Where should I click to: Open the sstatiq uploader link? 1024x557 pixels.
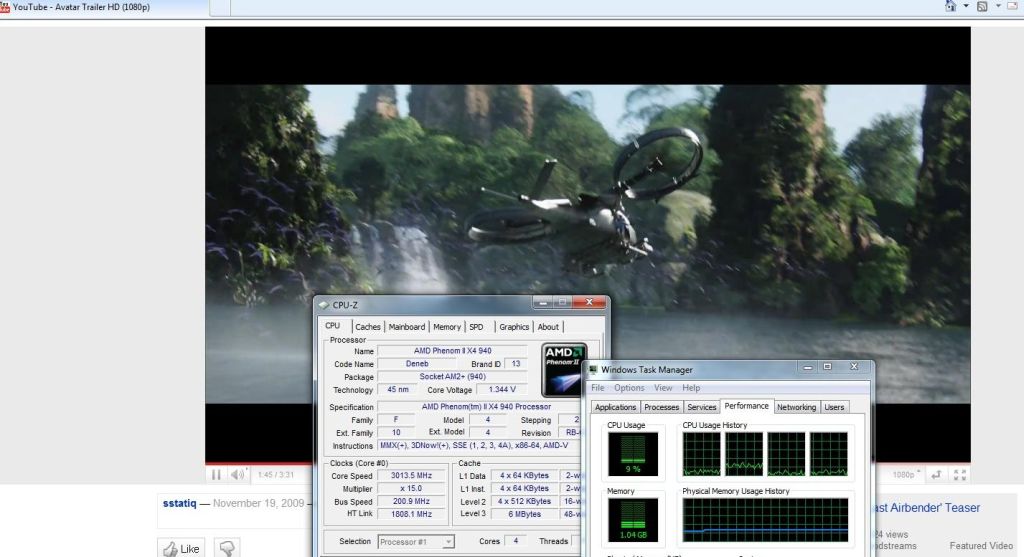tap(180, 503)
